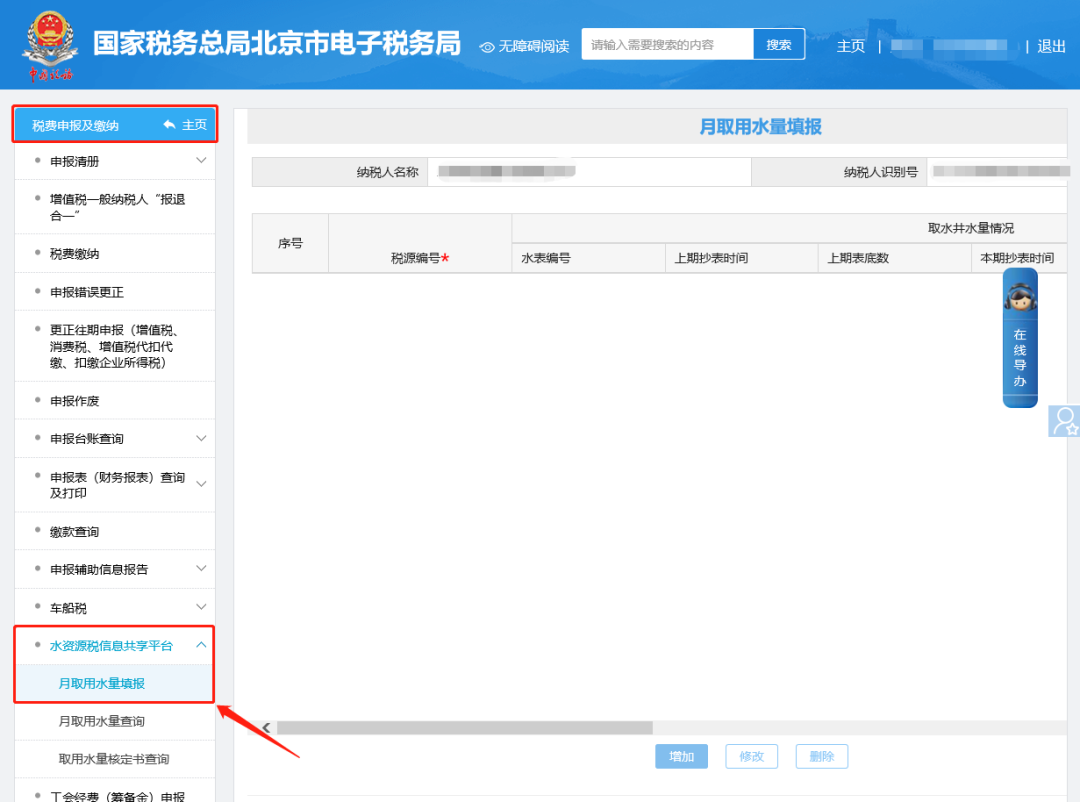Image resolution: width=1080 pixels, height=802 pixels.
Task: Click the 无障碍阅读 eye icon
Action: (x=487, y=47)
